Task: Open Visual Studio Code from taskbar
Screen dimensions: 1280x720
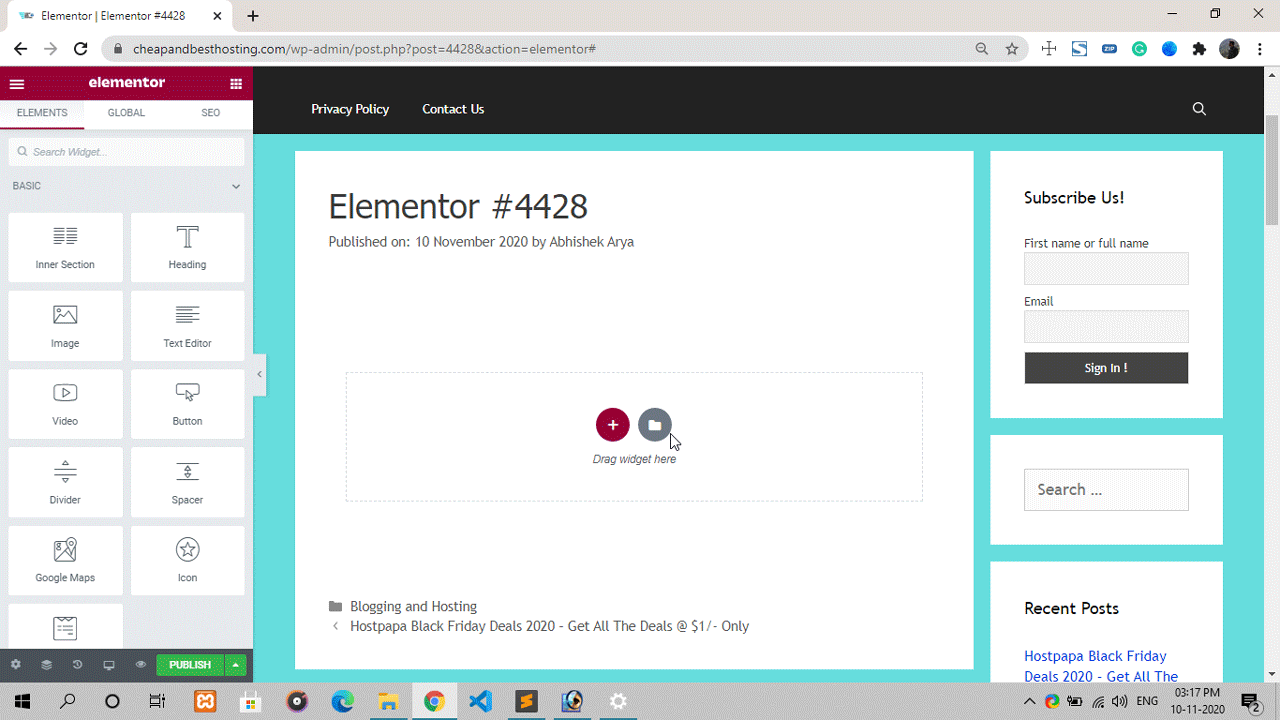Action: tap(480, 702)
